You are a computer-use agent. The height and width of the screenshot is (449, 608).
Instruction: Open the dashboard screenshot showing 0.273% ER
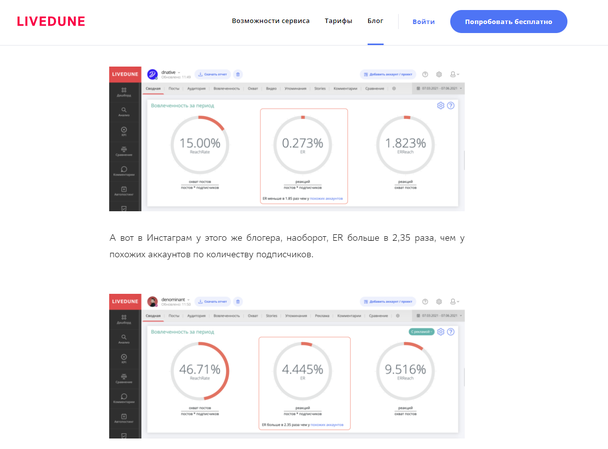point(287,138)
